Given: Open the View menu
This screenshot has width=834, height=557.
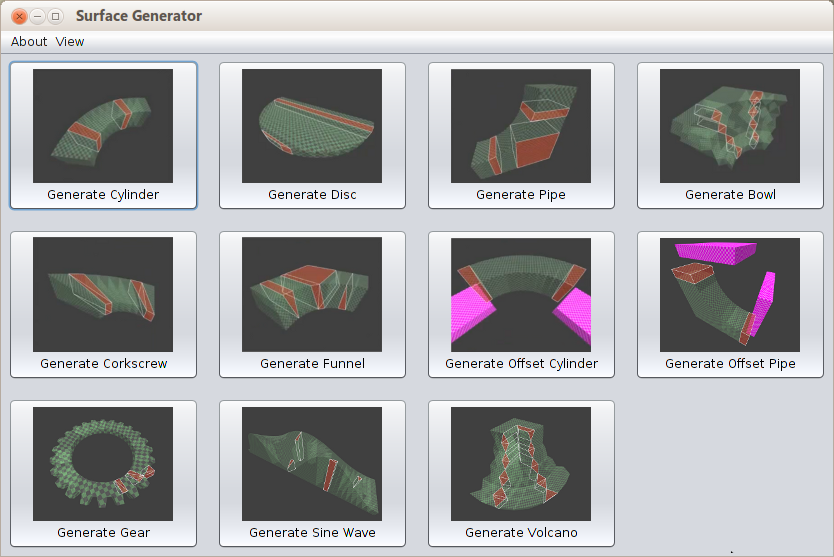Looking at the screenshot, I should tap(70, 42).
